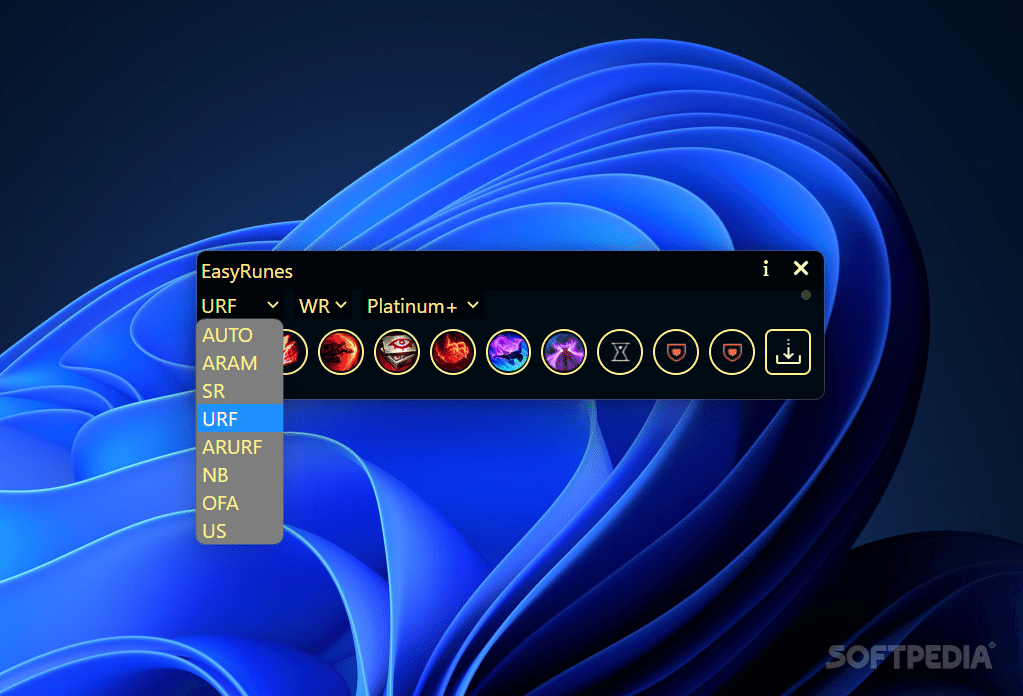Screen dimensions: 1023x696
Task: Click the EasyRunes title text
Action: point(247,271)
